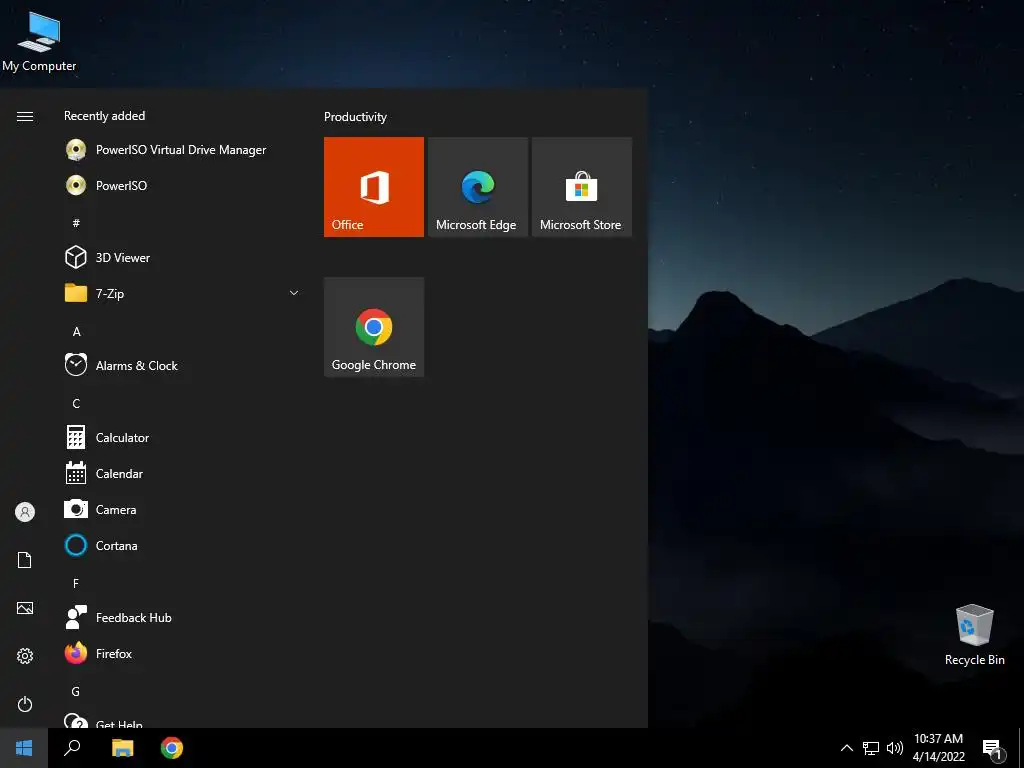The image size is (1024, 768).
Task: Open Microsoft Edge tile
Action: point(477,187)
